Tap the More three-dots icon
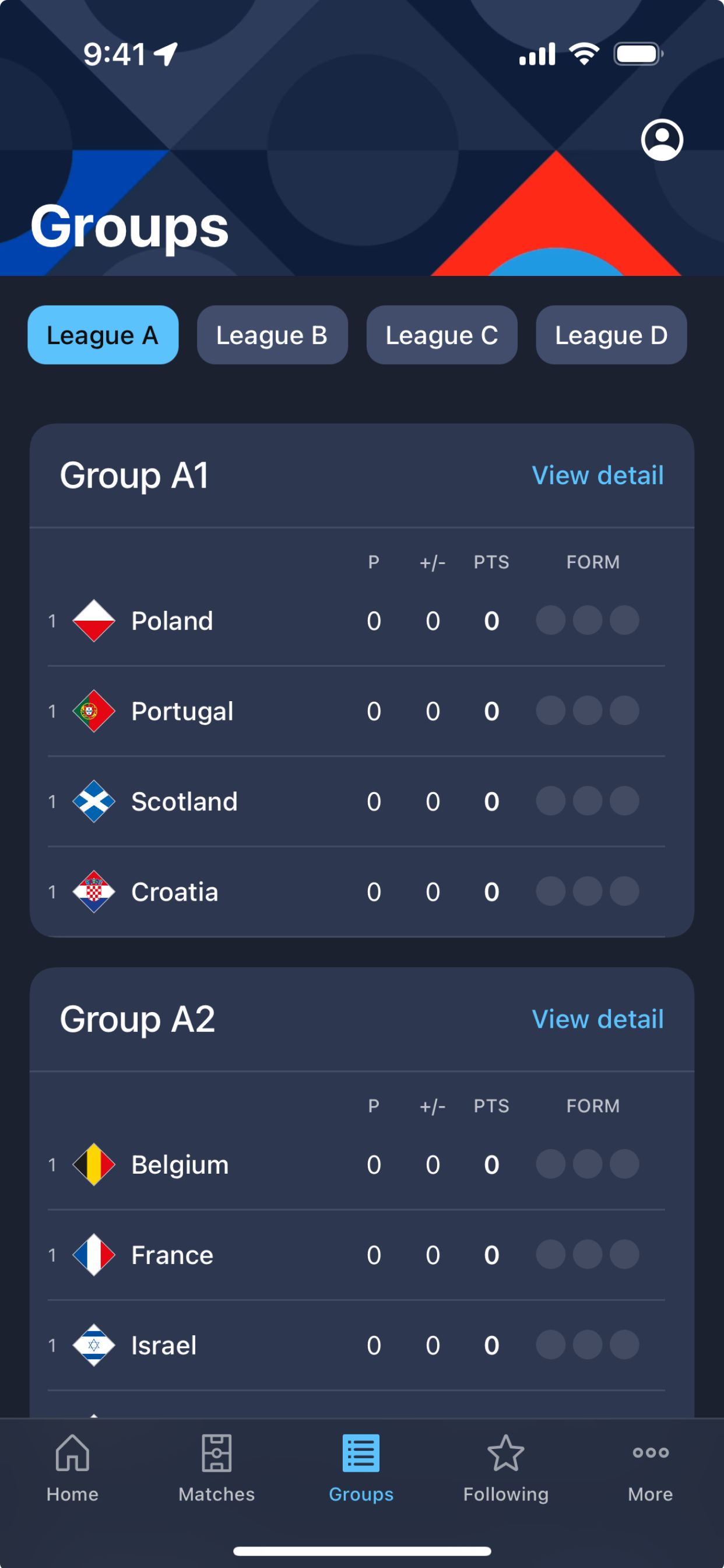 coord(651,1452)
